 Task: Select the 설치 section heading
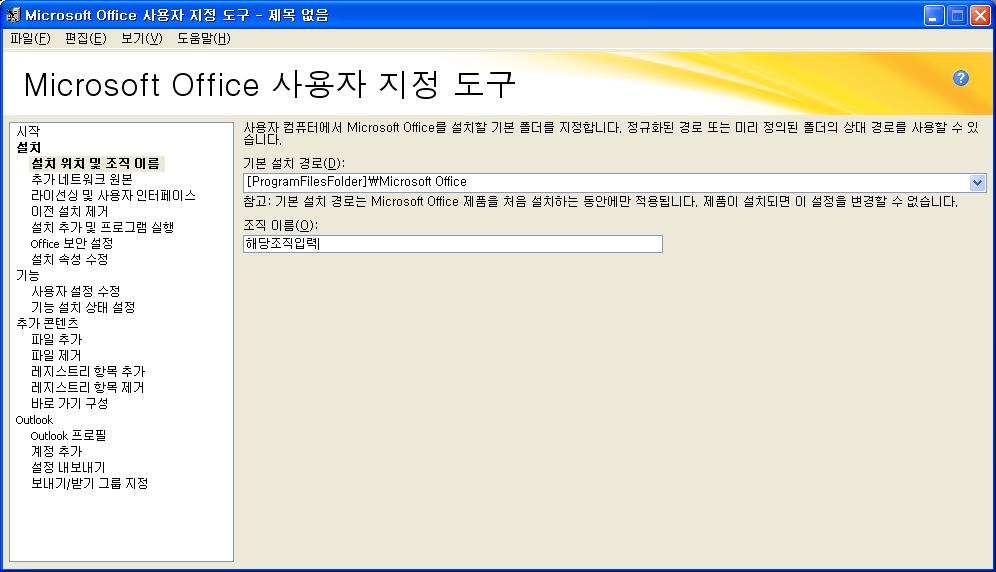[29, 147]
